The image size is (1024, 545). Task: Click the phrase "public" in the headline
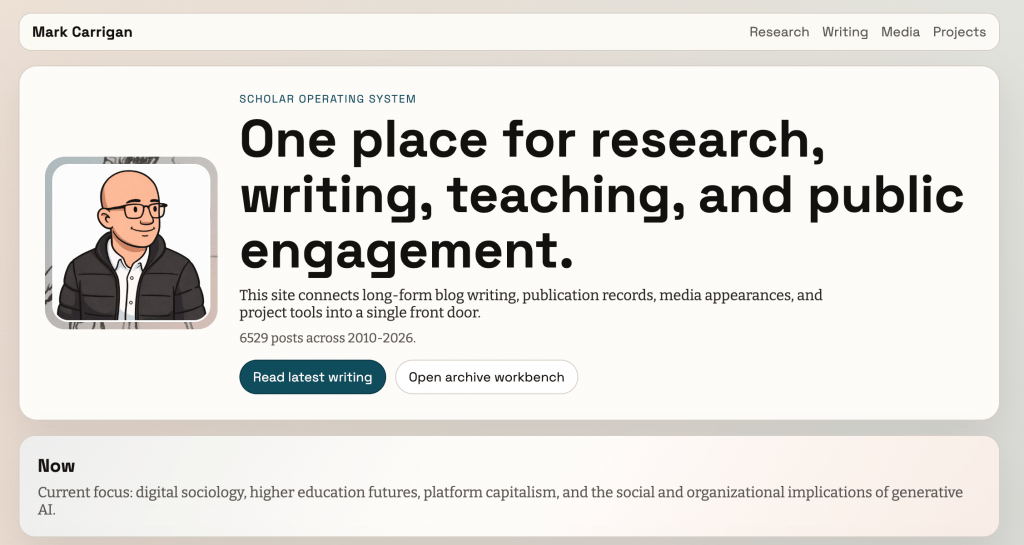[886, 196]
